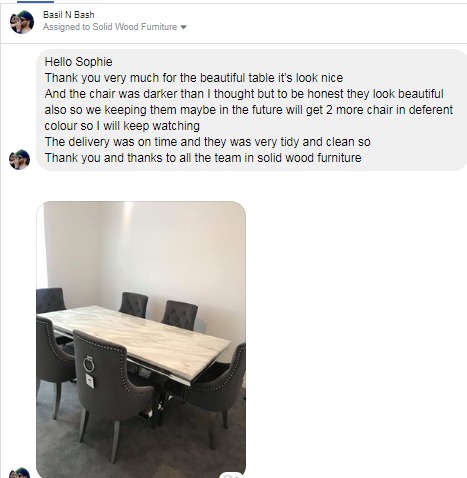Click the ring knocker on the chair in the photo
Screen dimensions: 467x478
89,364
